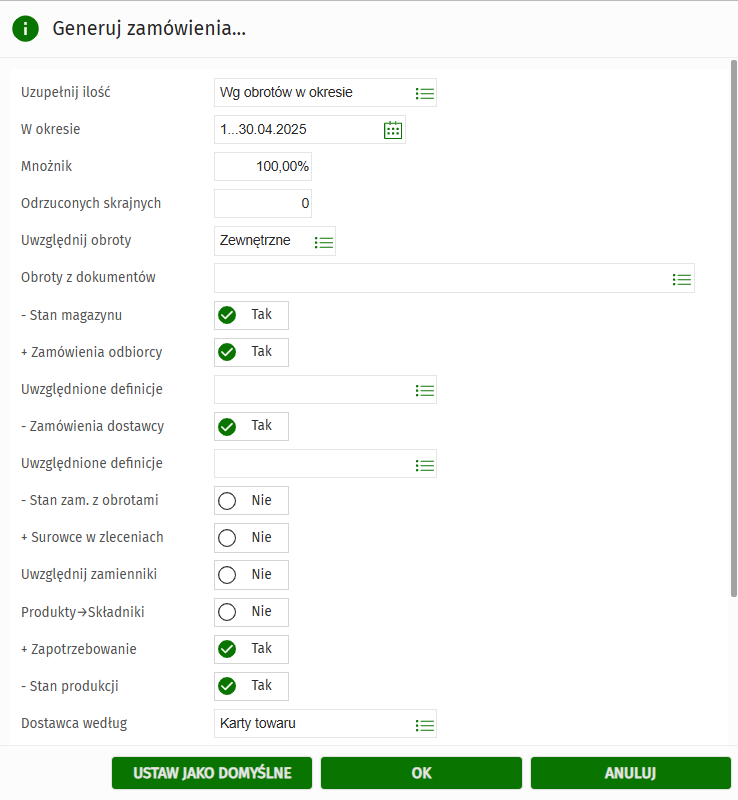Open calendar picker for W okresie
The height and width of the screenshot is (800, 738).
(393, 130)
